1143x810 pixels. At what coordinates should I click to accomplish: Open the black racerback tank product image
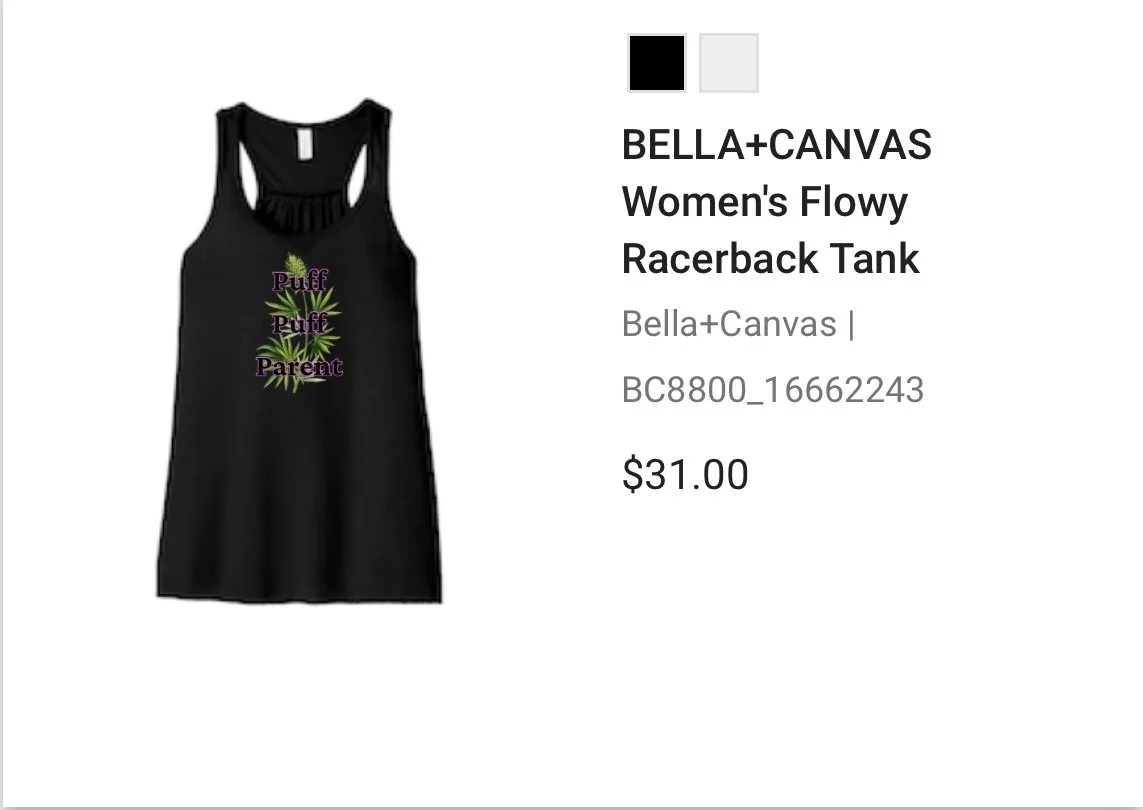tap(299, 350)
